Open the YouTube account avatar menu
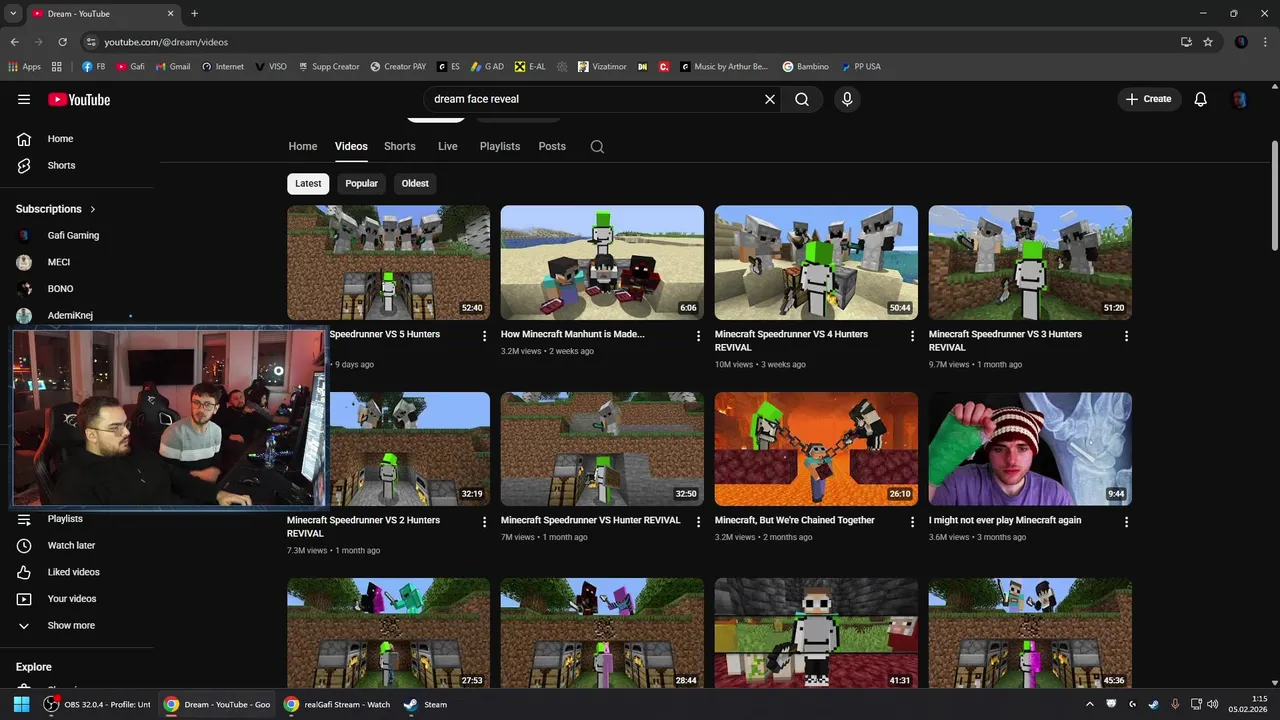 point(1240,99)
